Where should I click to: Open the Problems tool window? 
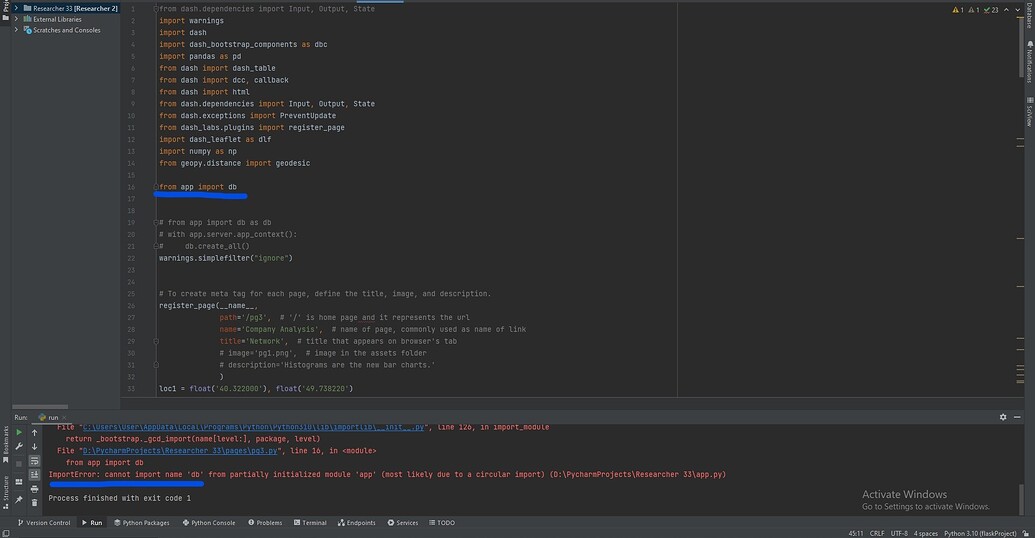pos(265,523)
